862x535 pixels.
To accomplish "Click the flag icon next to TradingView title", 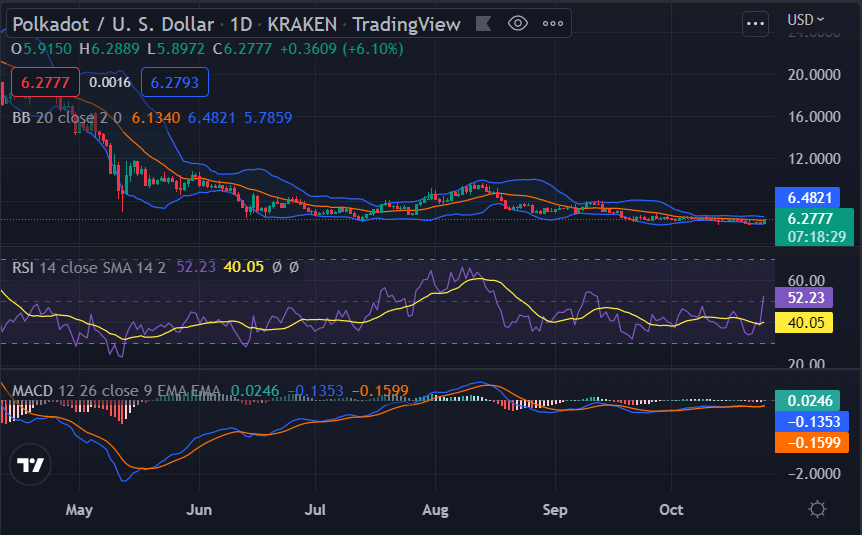I will 483,24.
